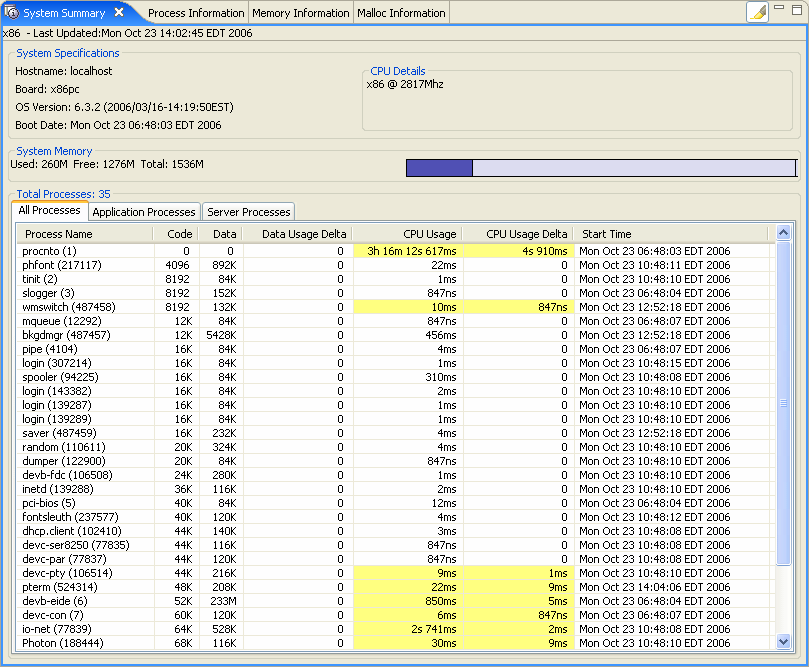Image resolution: width=809 pixels, height=667 pixels.
Task: Click the System Memory usage bar
Action: coord(600,167)
